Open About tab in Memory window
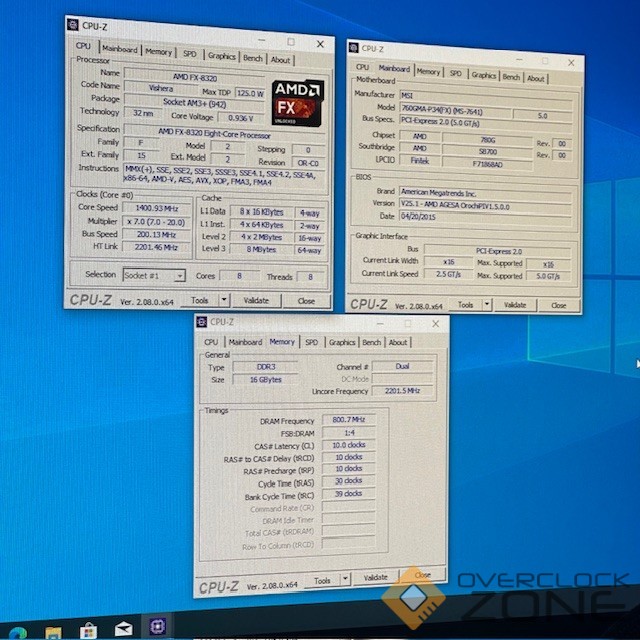Viewport: 640px width, 640px height. pos(398,342)
